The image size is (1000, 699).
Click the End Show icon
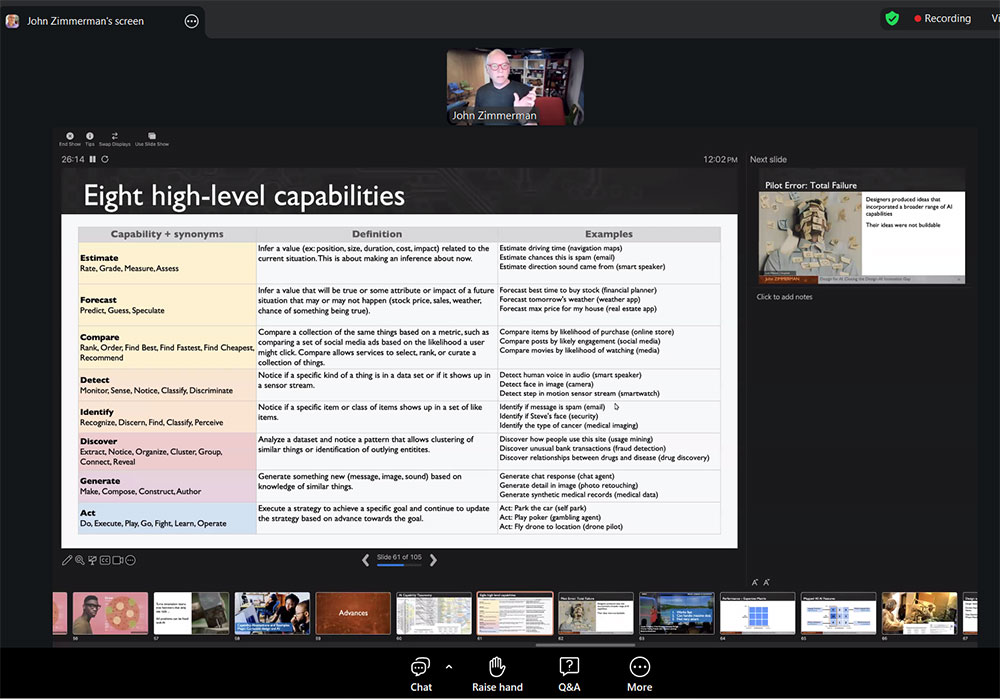[x=70, y=136]
